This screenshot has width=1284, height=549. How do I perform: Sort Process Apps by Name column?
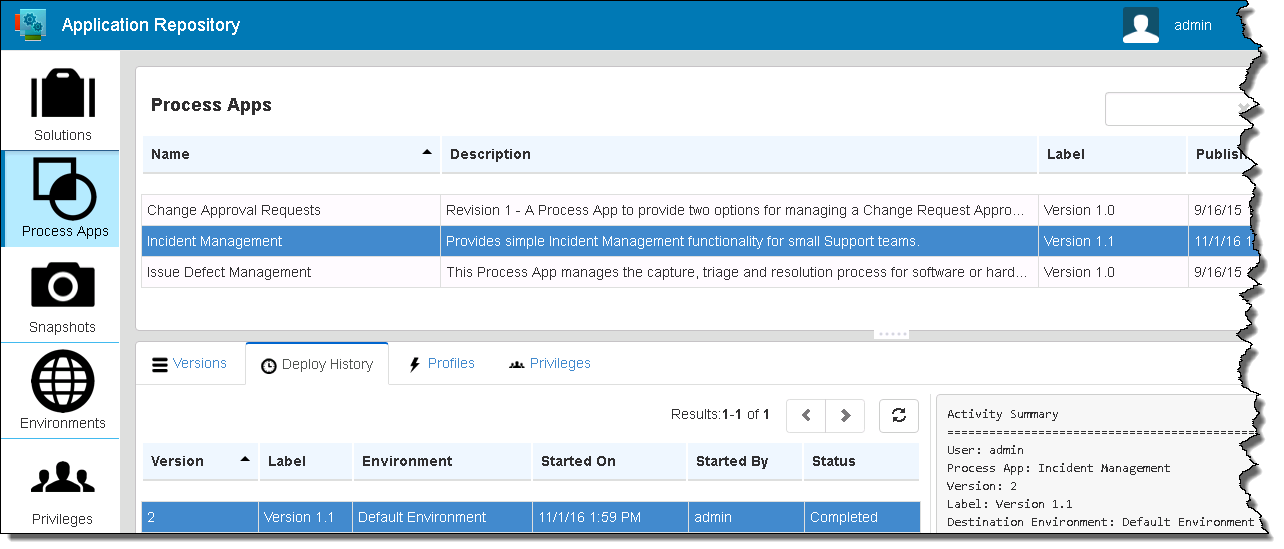point(291,154)
